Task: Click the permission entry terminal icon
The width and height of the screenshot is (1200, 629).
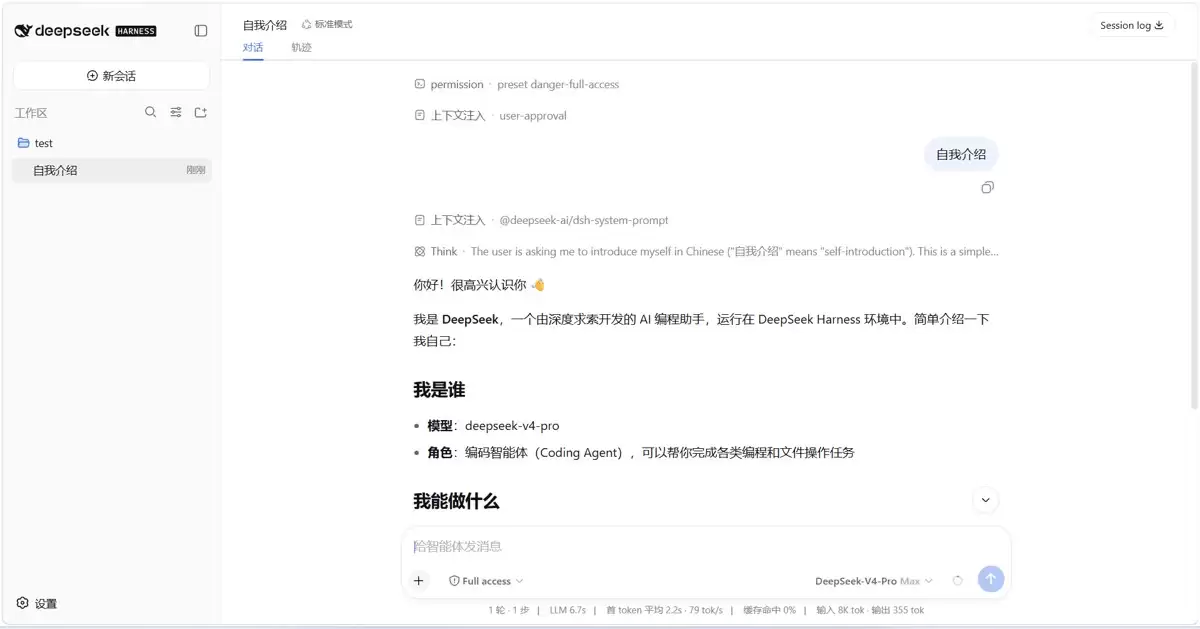Action: click(420, 85)
